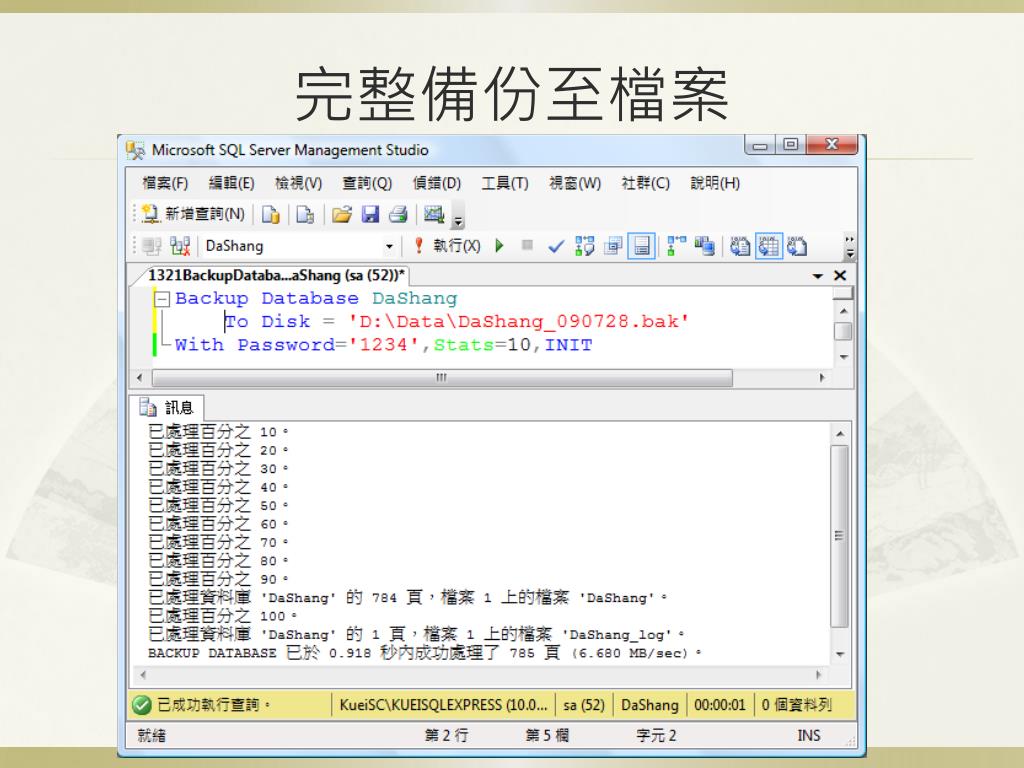This screenshot has height=768, width=1024.
Task: Click editor vertical scroll up arrow
Action: coord(843,311)
